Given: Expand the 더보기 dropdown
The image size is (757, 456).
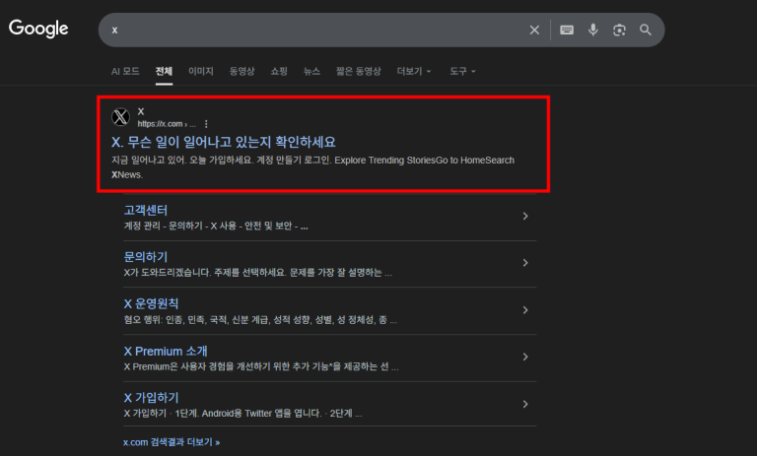Looking at the screenshot, I should [x=414, y=71].
